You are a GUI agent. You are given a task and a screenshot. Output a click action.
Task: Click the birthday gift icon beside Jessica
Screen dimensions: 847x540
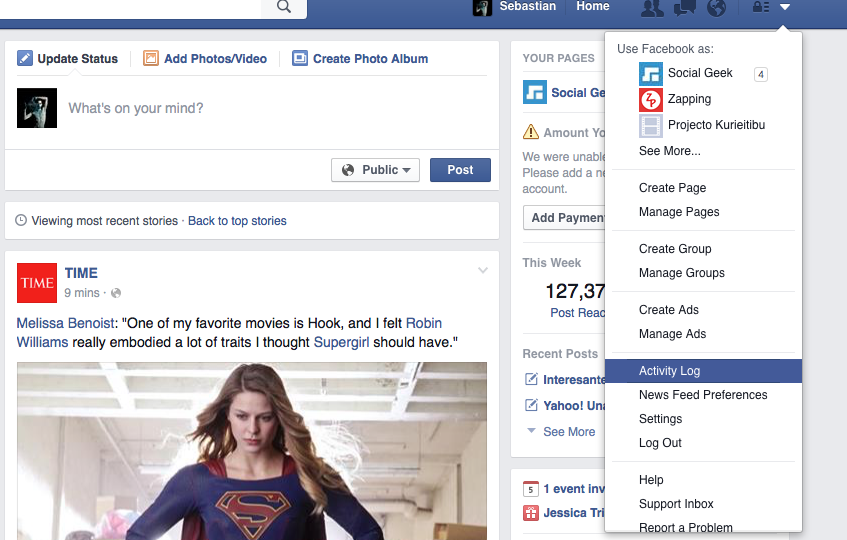530,513
